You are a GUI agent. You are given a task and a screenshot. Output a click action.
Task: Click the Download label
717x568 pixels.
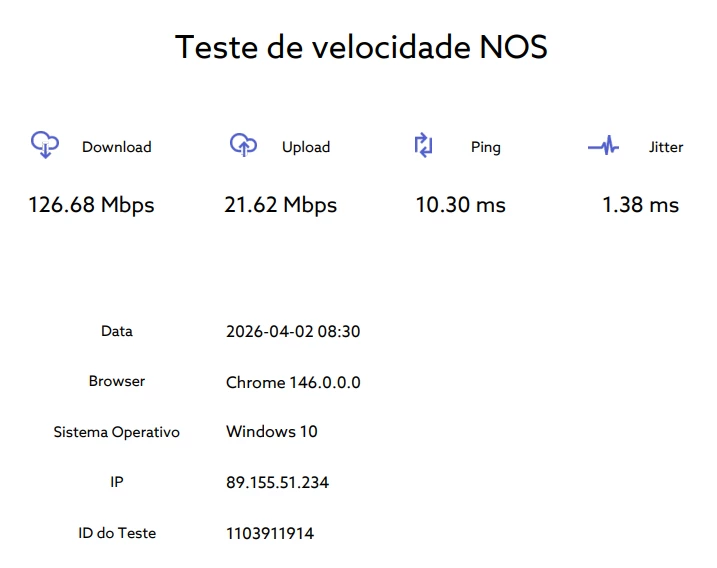[x=116, y=147]
